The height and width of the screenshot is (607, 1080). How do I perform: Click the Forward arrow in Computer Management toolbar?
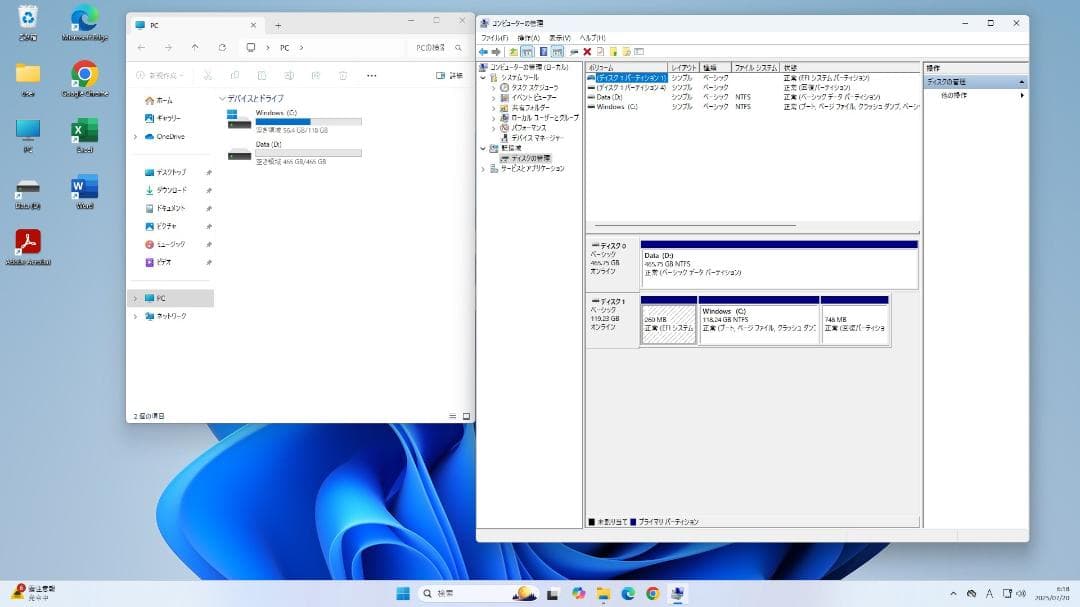[x=497, y=51]
